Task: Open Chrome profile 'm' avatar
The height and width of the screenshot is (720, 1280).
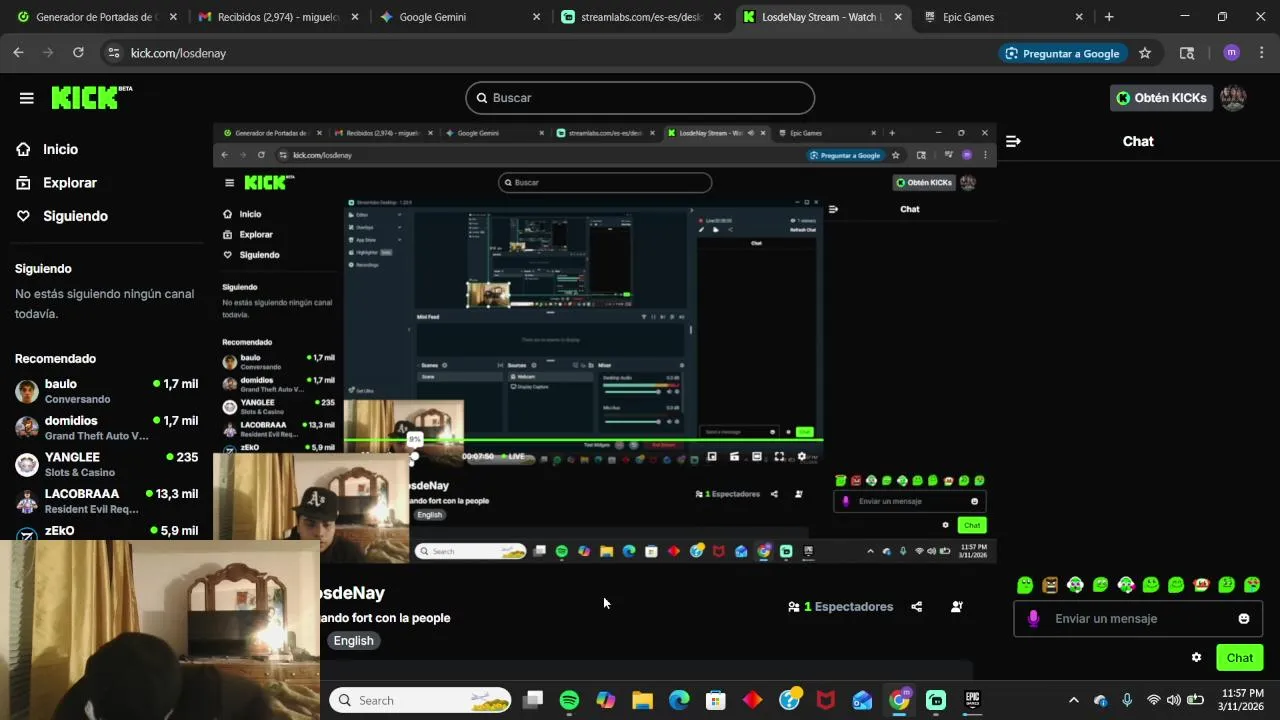Action: (x=1231, y=53)
